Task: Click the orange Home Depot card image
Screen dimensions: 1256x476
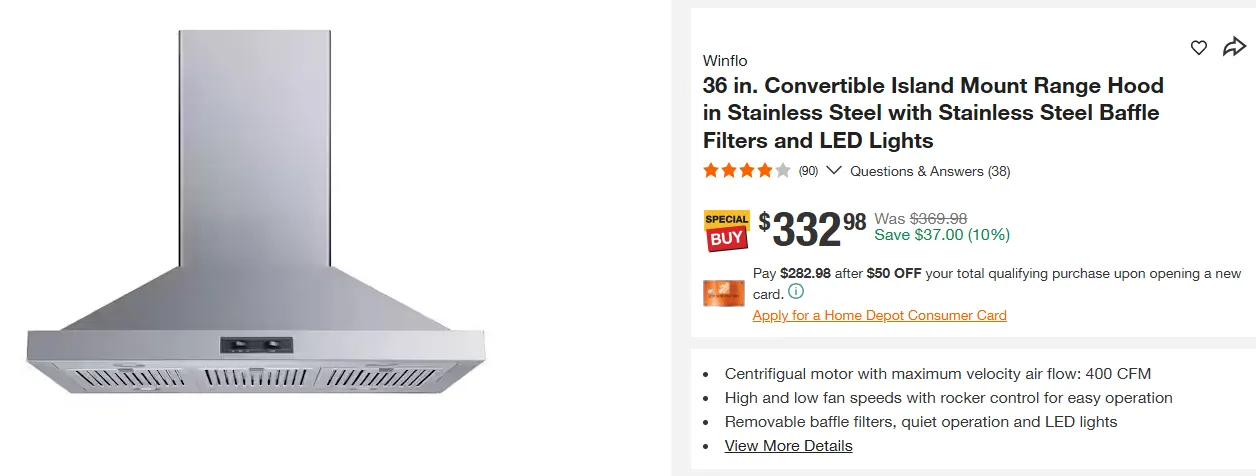Action: [x=724, y=293]
